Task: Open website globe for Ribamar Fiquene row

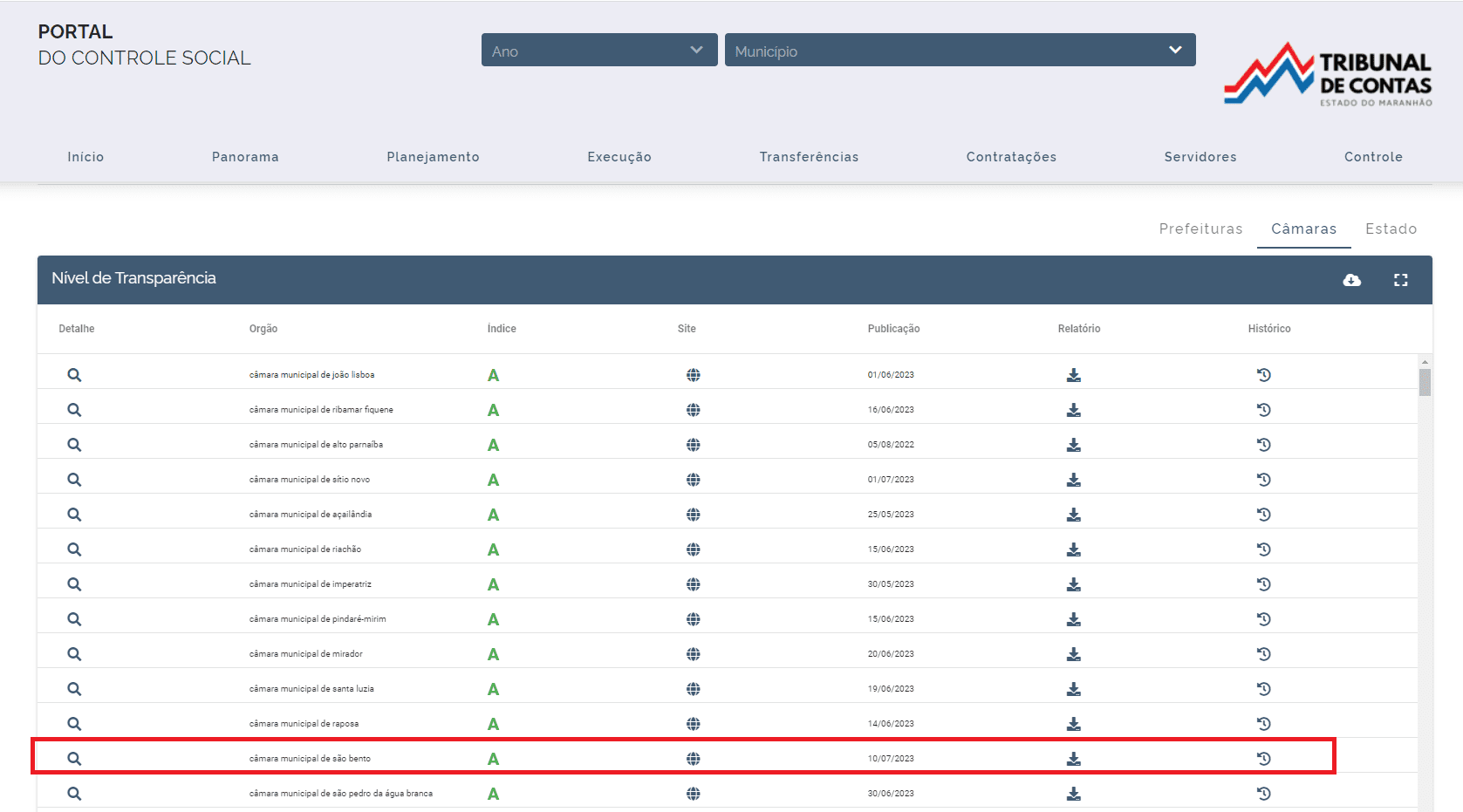Action: coord(694,410)
